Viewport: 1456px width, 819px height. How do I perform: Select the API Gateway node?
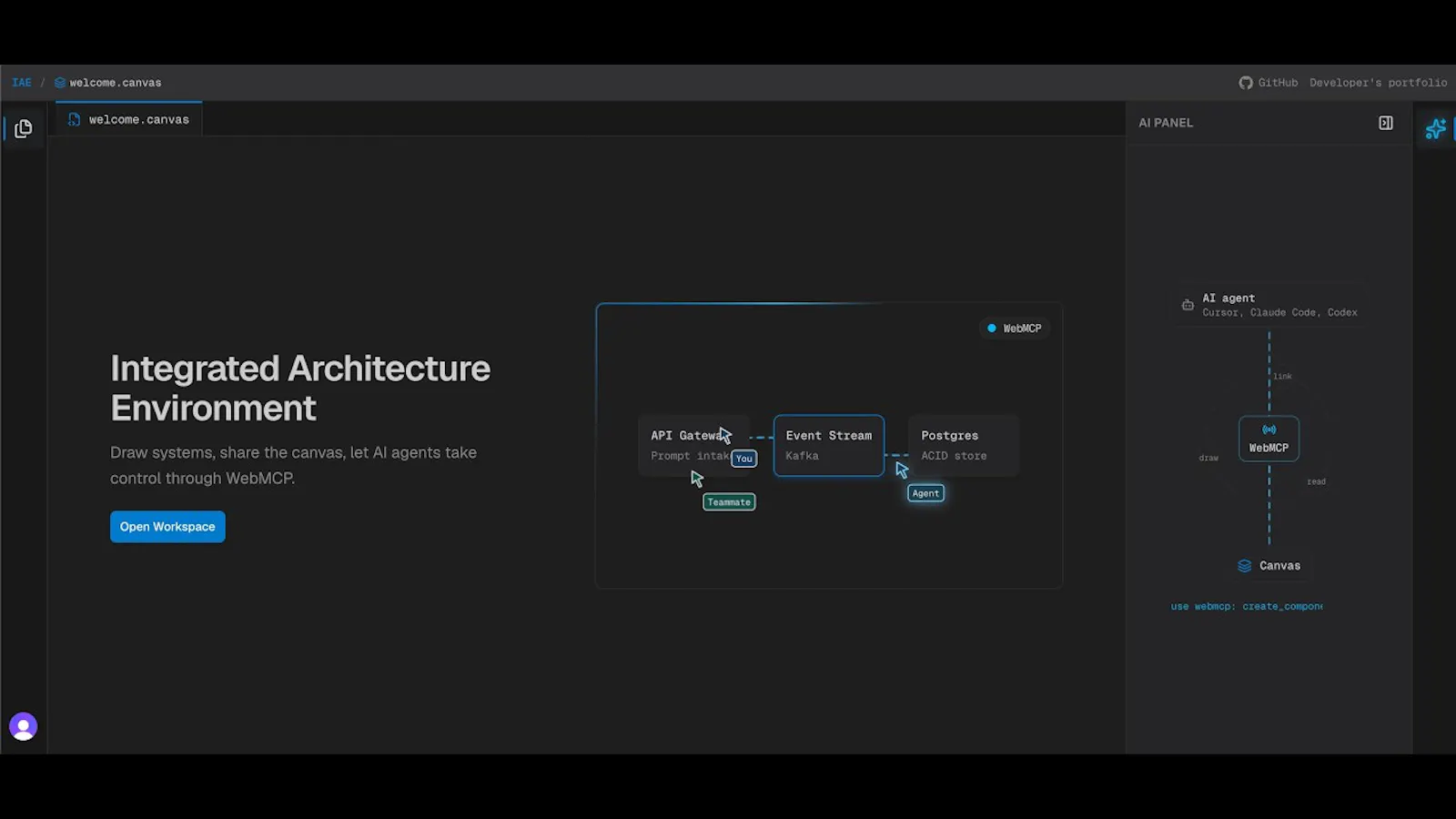(693, 445)
